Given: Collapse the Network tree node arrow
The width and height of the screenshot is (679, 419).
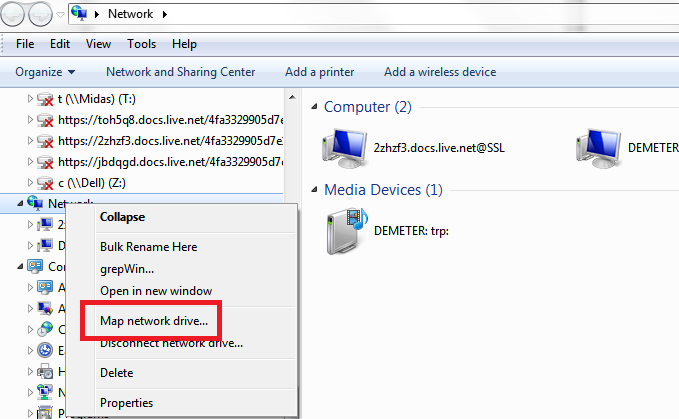Looking at the screenshot, I should point(21,204).
